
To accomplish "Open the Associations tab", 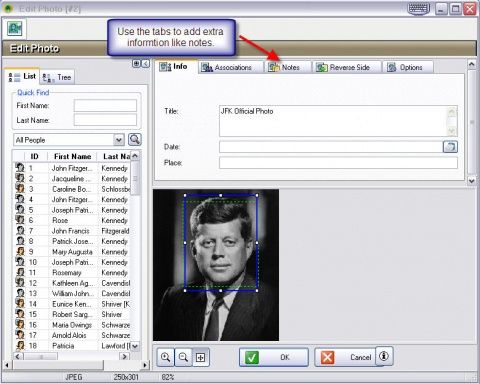I will (231, 67).
